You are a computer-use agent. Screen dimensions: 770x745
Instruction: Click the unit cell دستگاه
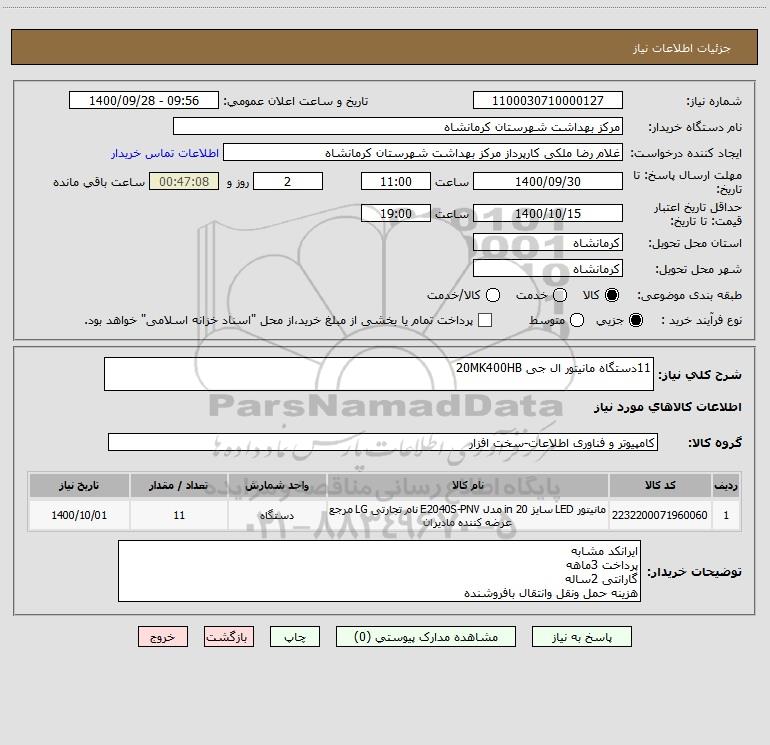(x=277, y=515)
